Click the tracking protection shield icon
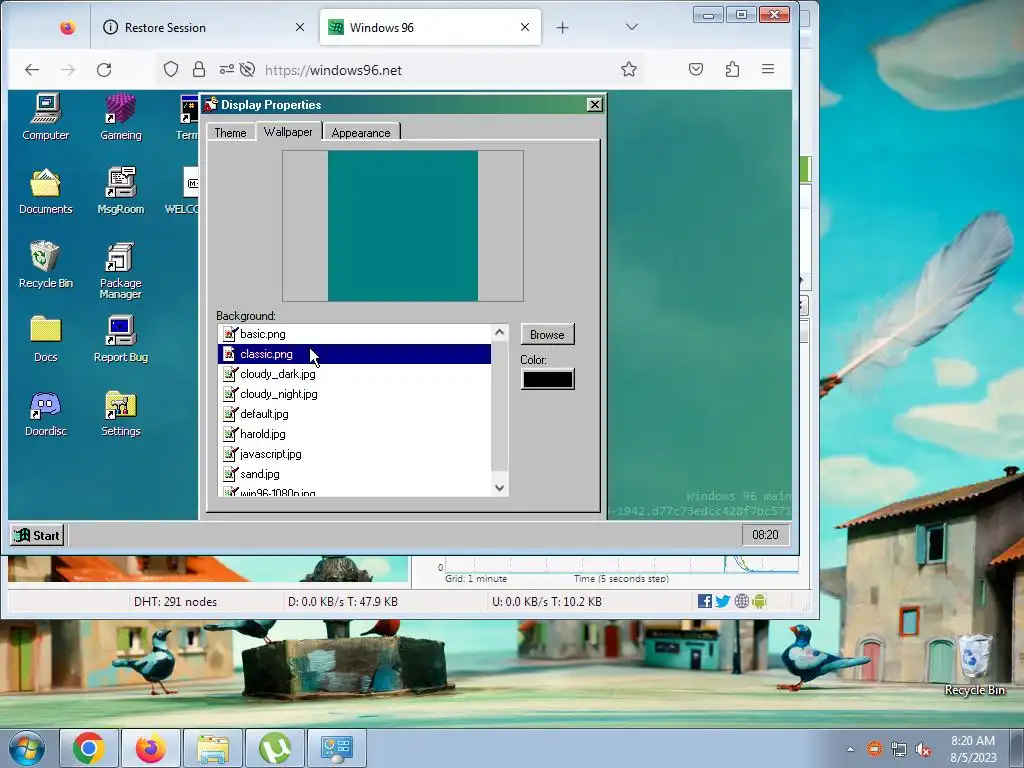The height and width of the screenshot is (768, 1024). coord(170,70)
